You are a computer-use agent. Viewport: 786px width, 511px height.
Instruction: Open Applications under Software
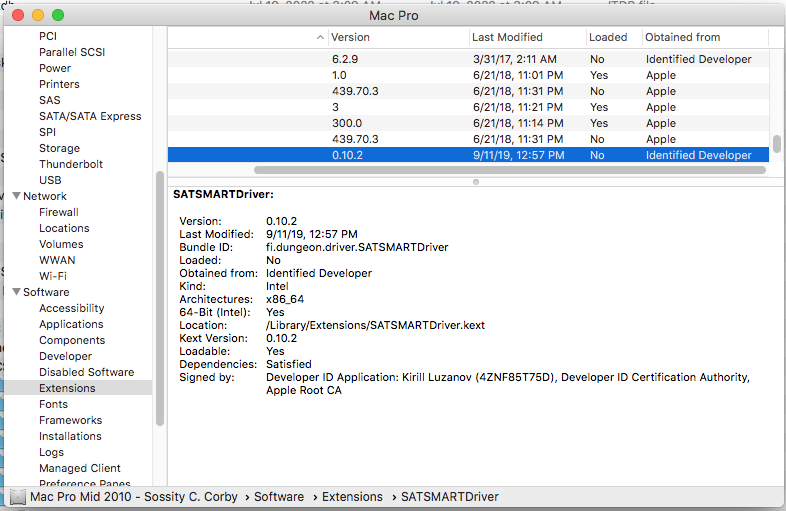[71, 324]
